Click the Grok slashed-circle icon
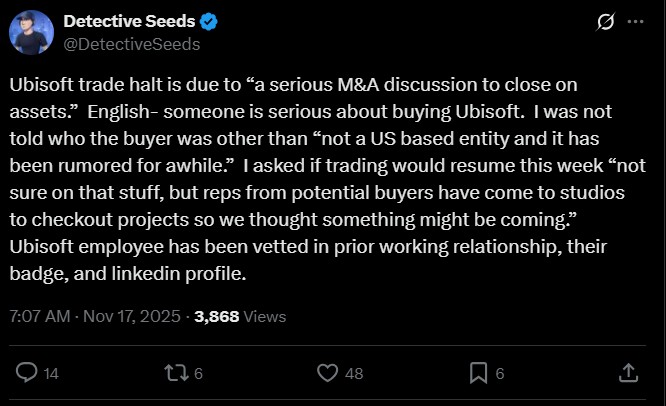The height and width of the screenshot is (406, 666). coord(604,22)
